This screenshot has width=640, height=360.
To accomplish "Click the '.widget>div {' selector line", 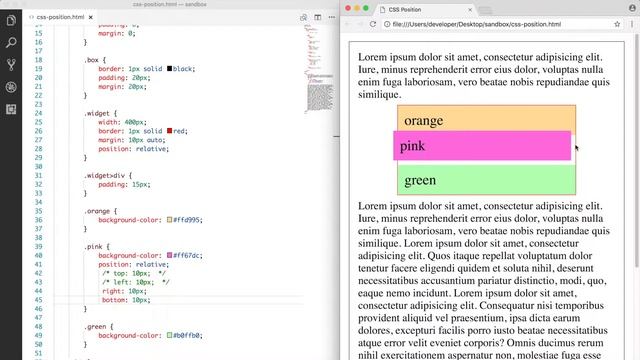I will point(108,176).
